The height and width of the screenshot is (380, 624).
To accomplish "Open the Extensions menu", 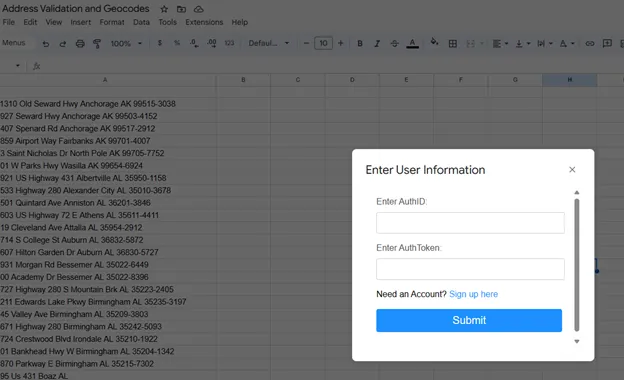I will coord(204,22).
